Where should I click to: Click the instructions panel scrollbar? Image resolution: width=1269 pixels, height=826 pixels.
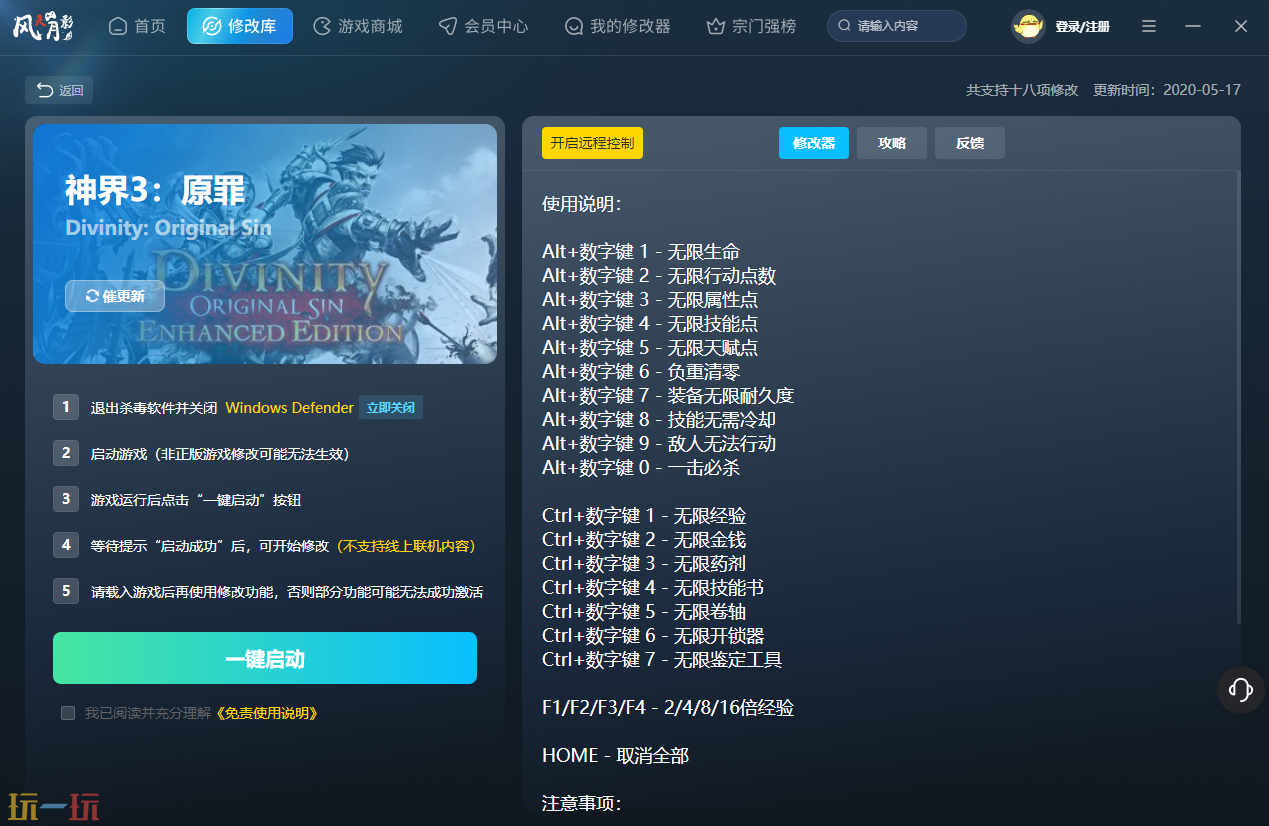(1238, 397)
